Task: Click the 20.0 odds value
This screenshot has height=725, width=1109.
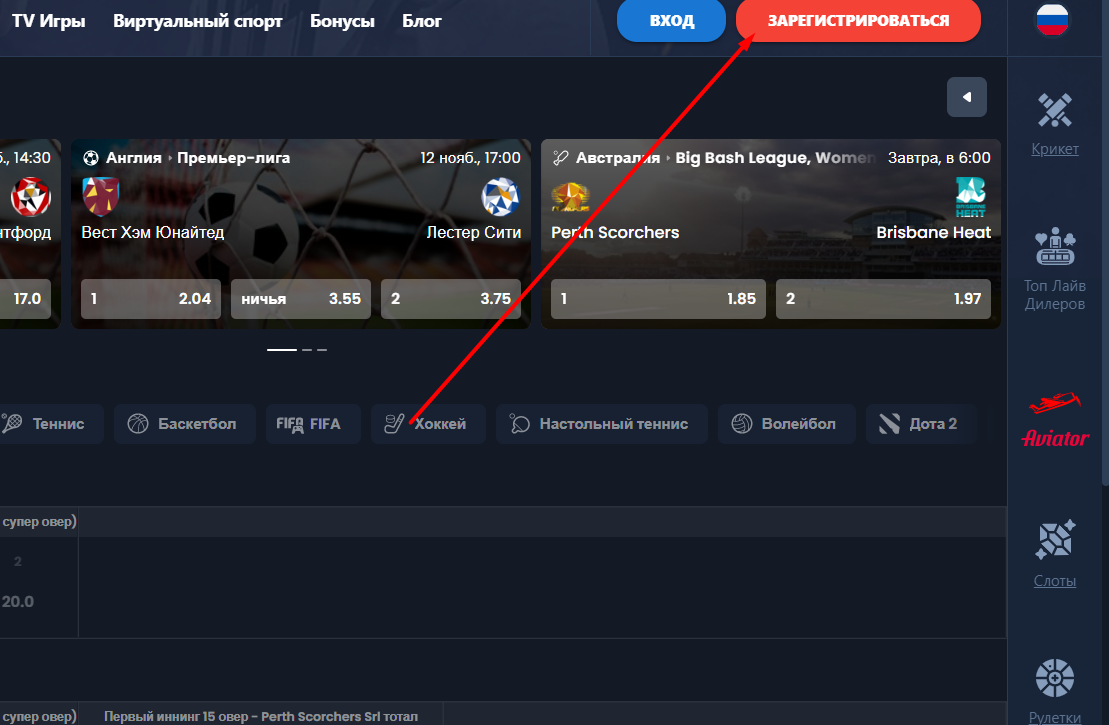Action: tap(18, 601)
